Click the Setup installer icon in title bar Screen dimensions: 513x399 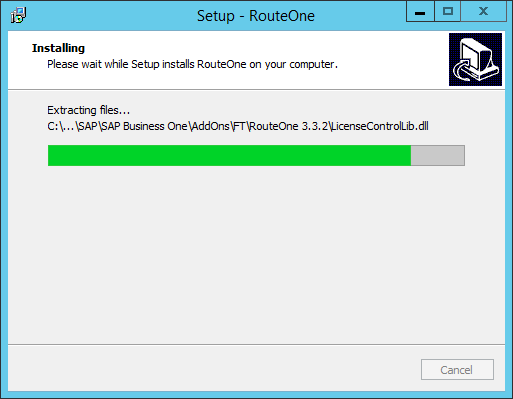coord(18,15)
